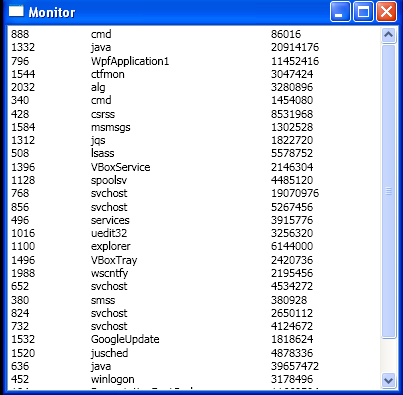Select process ID 452
This screenshot has height=395, width=403.
coord(20,379)
